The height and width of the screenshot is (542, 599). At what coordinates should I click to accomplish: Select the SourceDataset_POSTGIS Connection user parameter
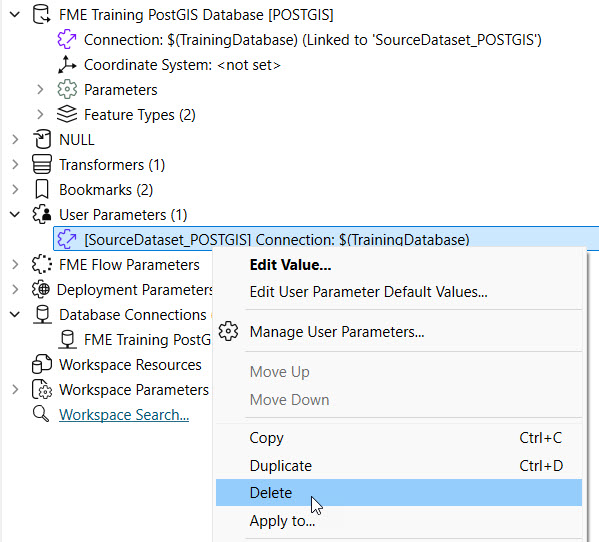(x=326, y=239)
